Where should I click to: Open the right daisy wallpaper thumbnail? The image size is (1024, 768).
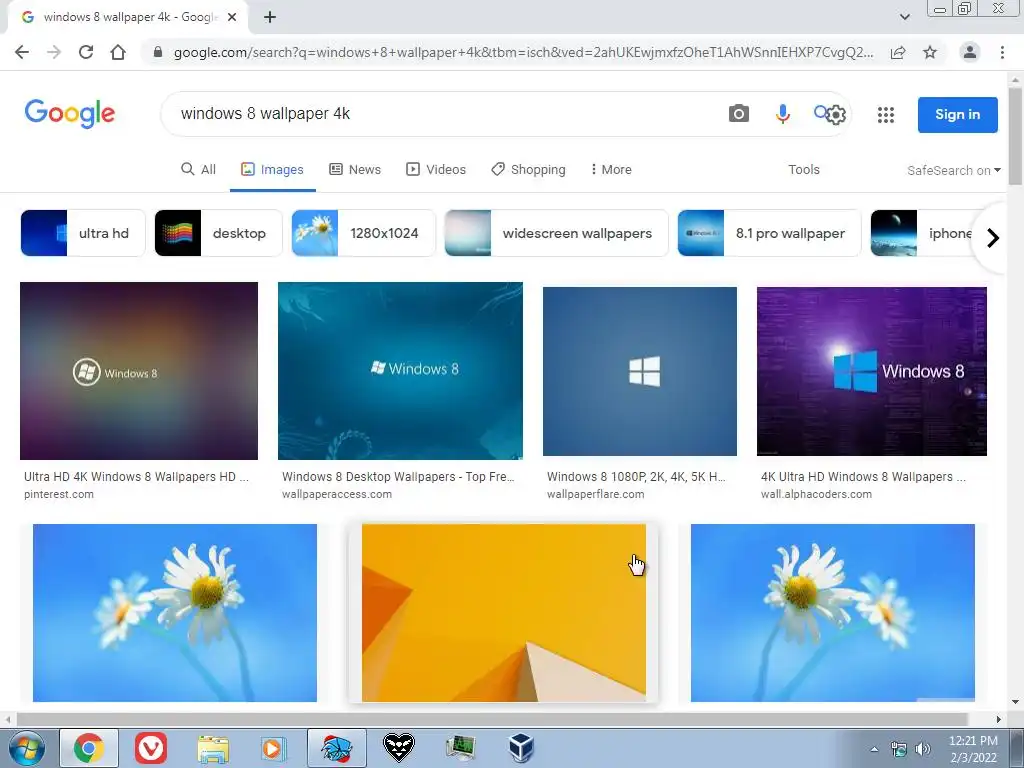pyautogui.click(x=833, y=613)
